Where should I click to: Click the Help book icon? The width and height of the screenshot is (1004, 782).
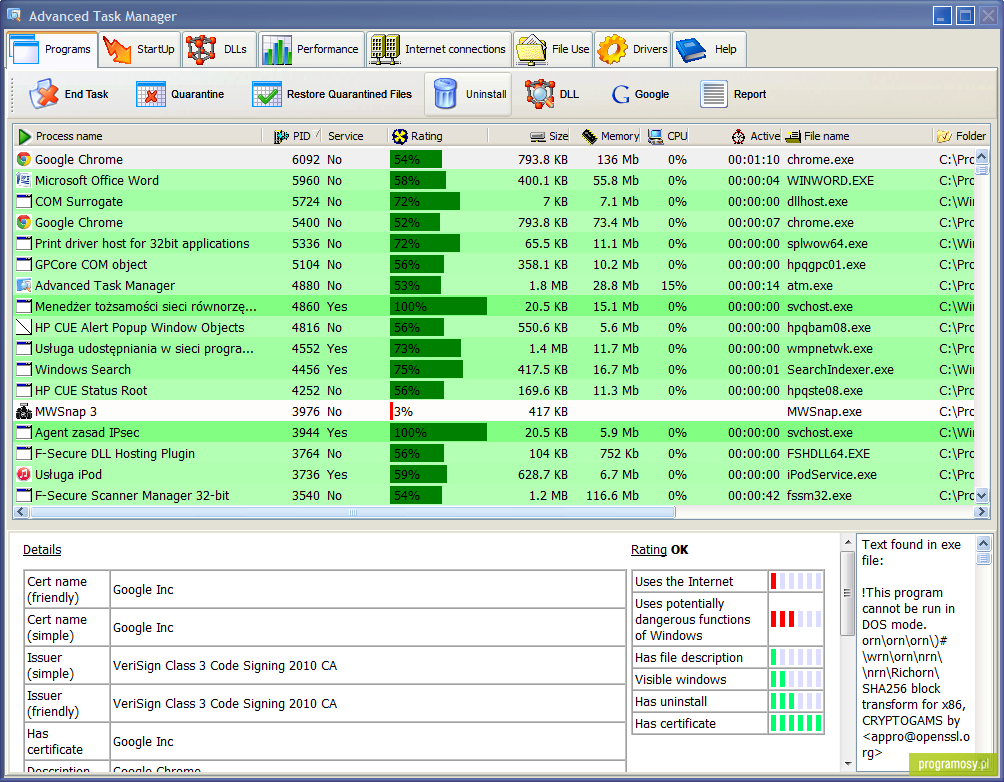tap(691, 49)
